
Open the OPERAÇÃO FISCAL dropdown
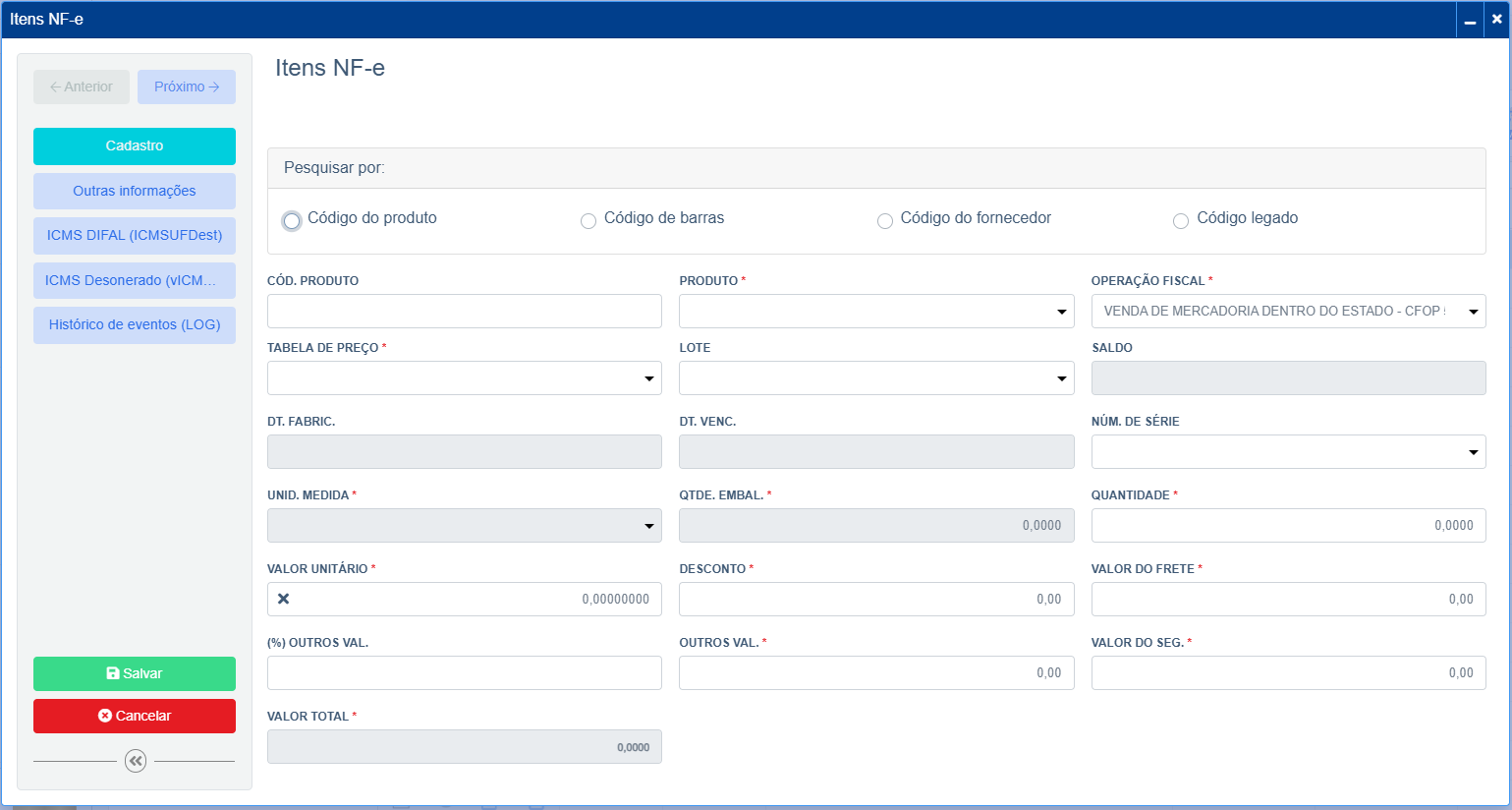[x=1474, y=311]
